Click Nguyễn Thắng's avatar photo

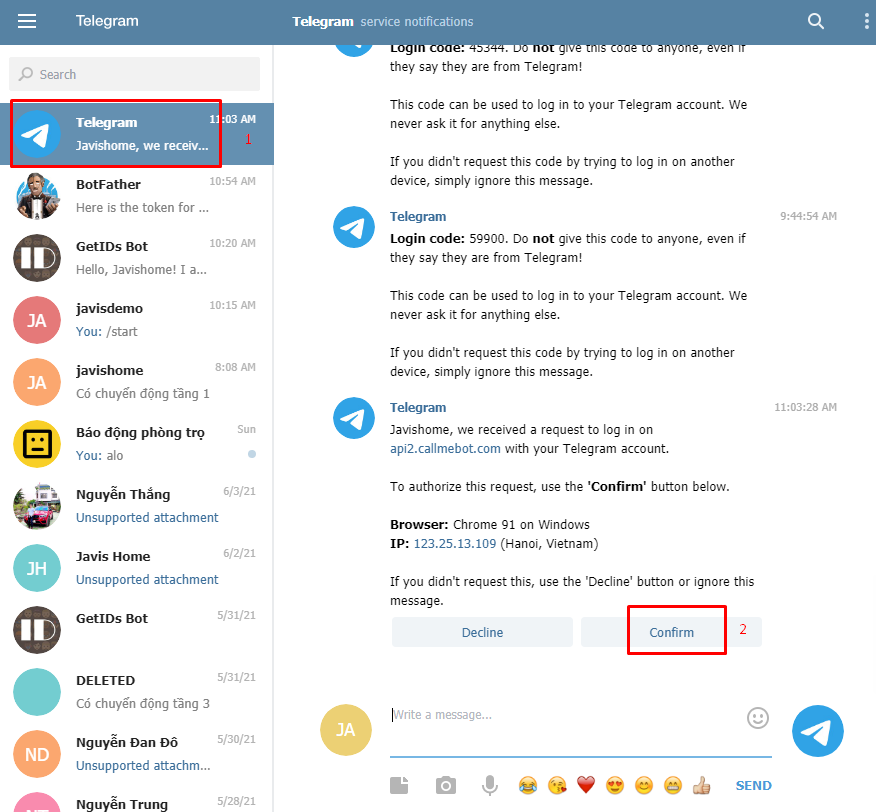pos(37,506)
